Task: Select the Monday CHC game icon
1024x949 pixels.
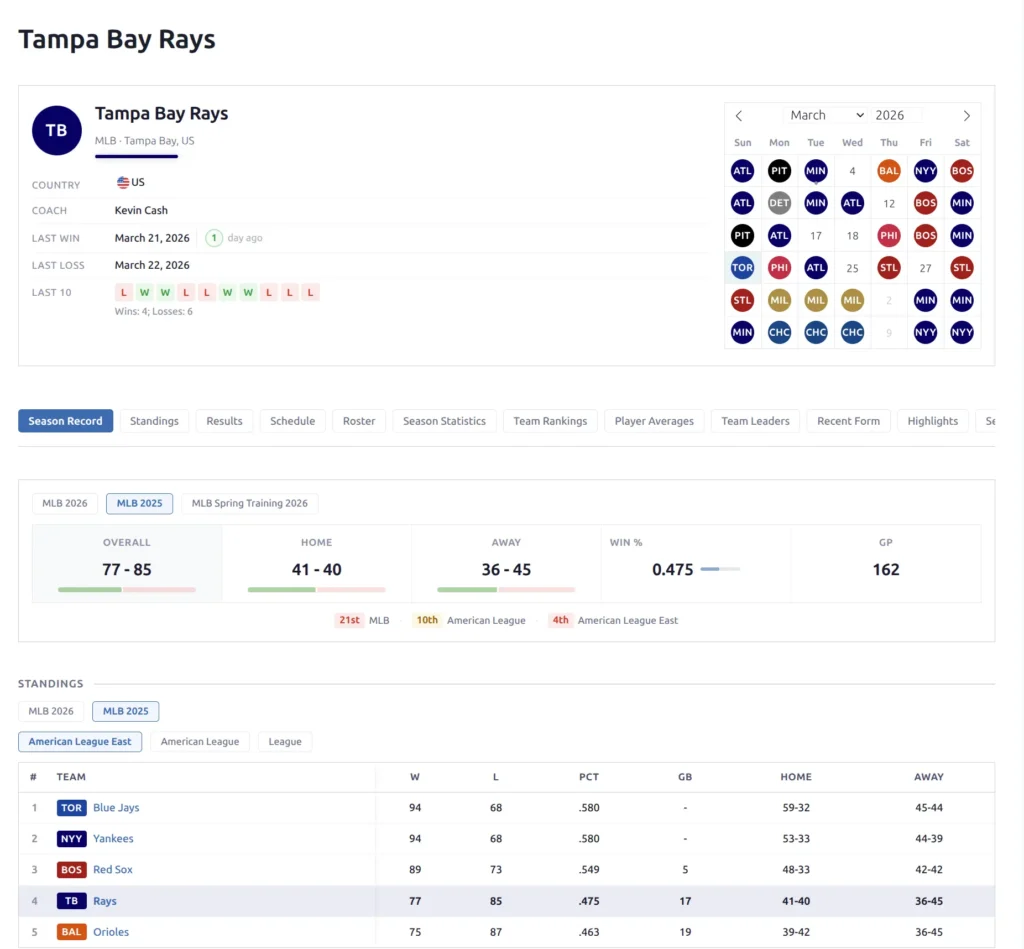Action: 779,332
